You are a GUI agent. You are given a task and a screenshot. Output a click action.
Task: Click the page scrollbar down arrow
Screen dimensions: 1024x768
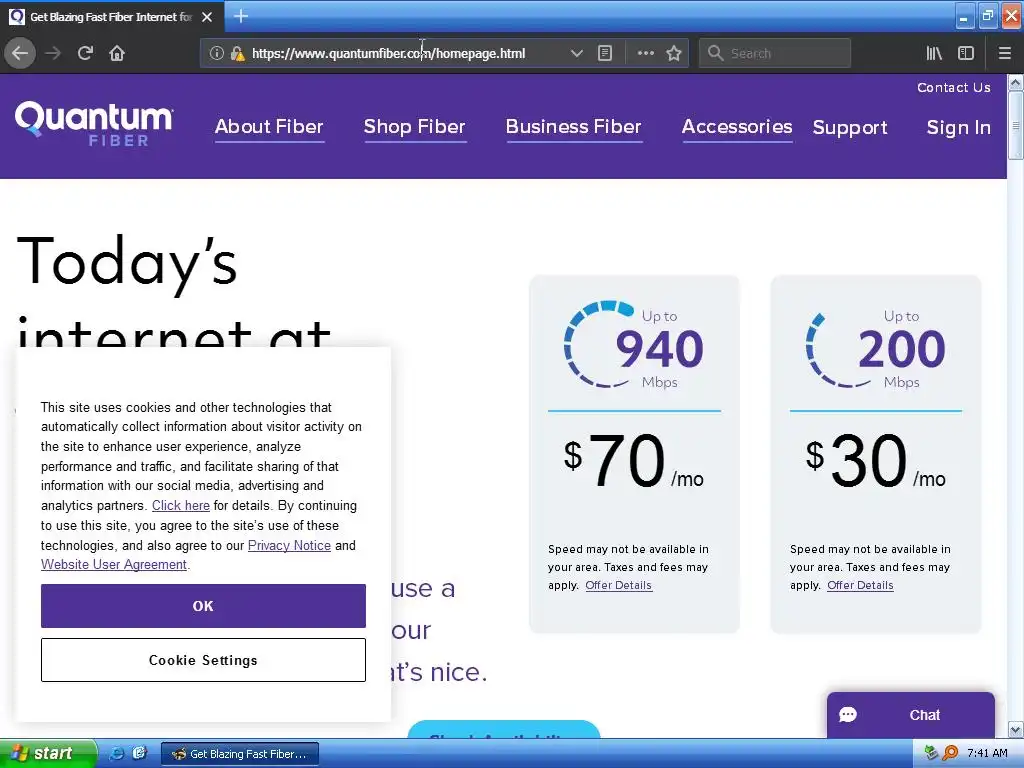1015,729
